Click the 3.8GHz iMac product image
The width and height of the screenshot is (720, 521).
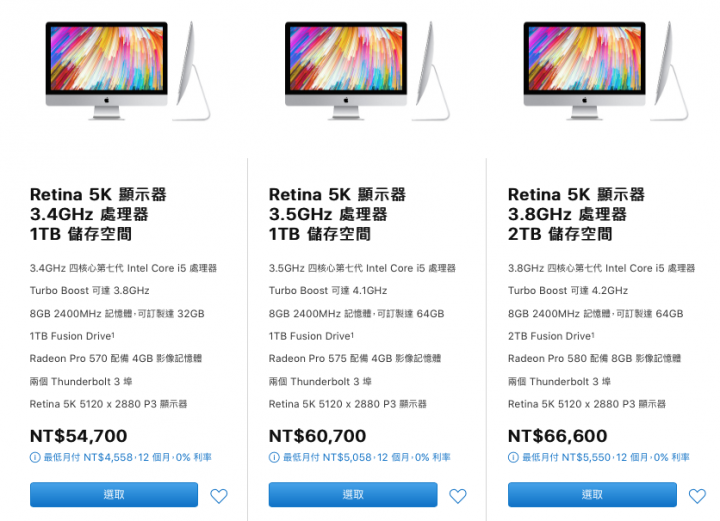[585, 71]
